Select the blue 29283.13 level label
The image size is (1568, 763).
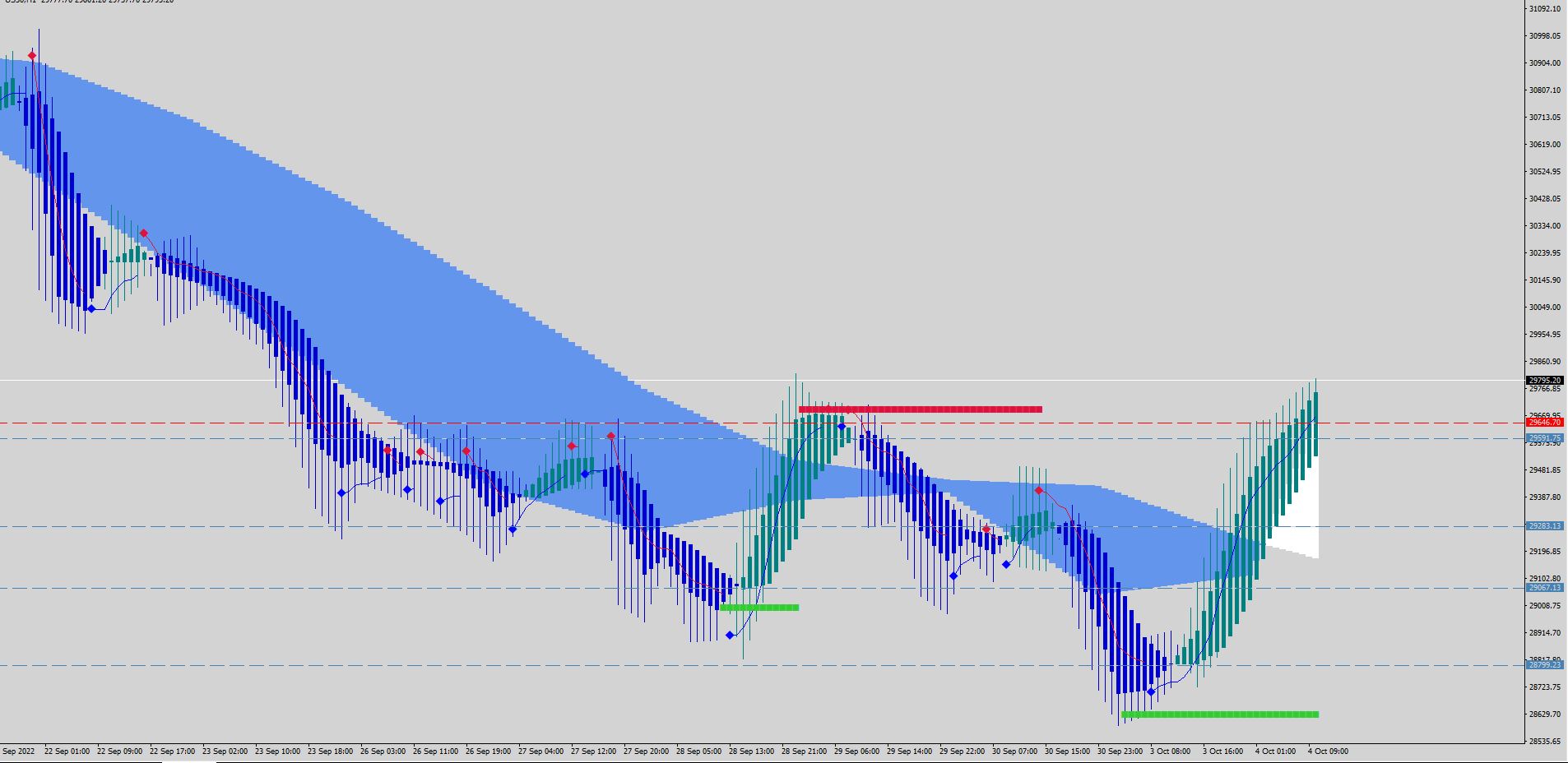[1544, 526]
